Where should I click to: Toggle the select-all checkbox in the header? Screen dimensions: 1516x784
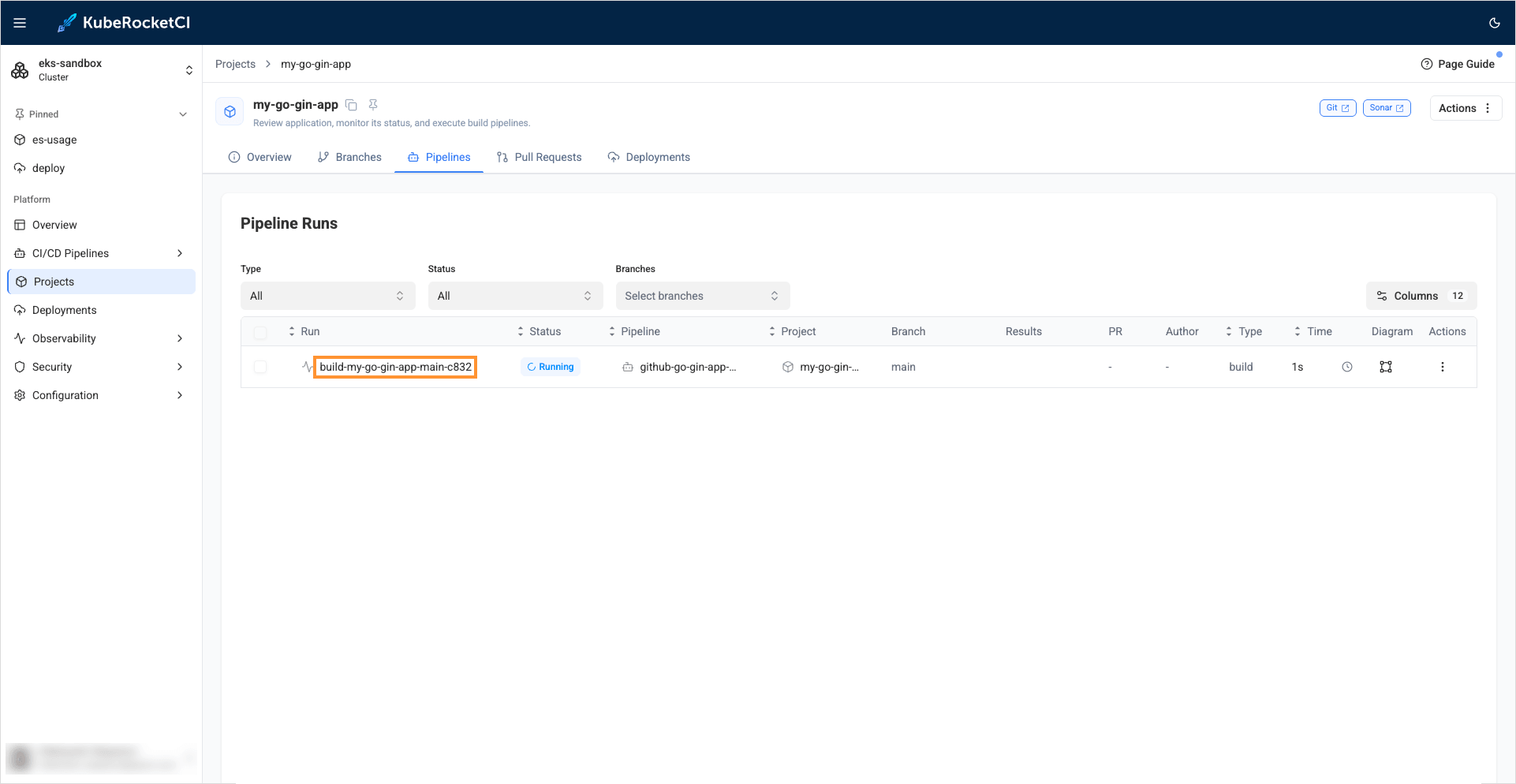tap(260, 332)
